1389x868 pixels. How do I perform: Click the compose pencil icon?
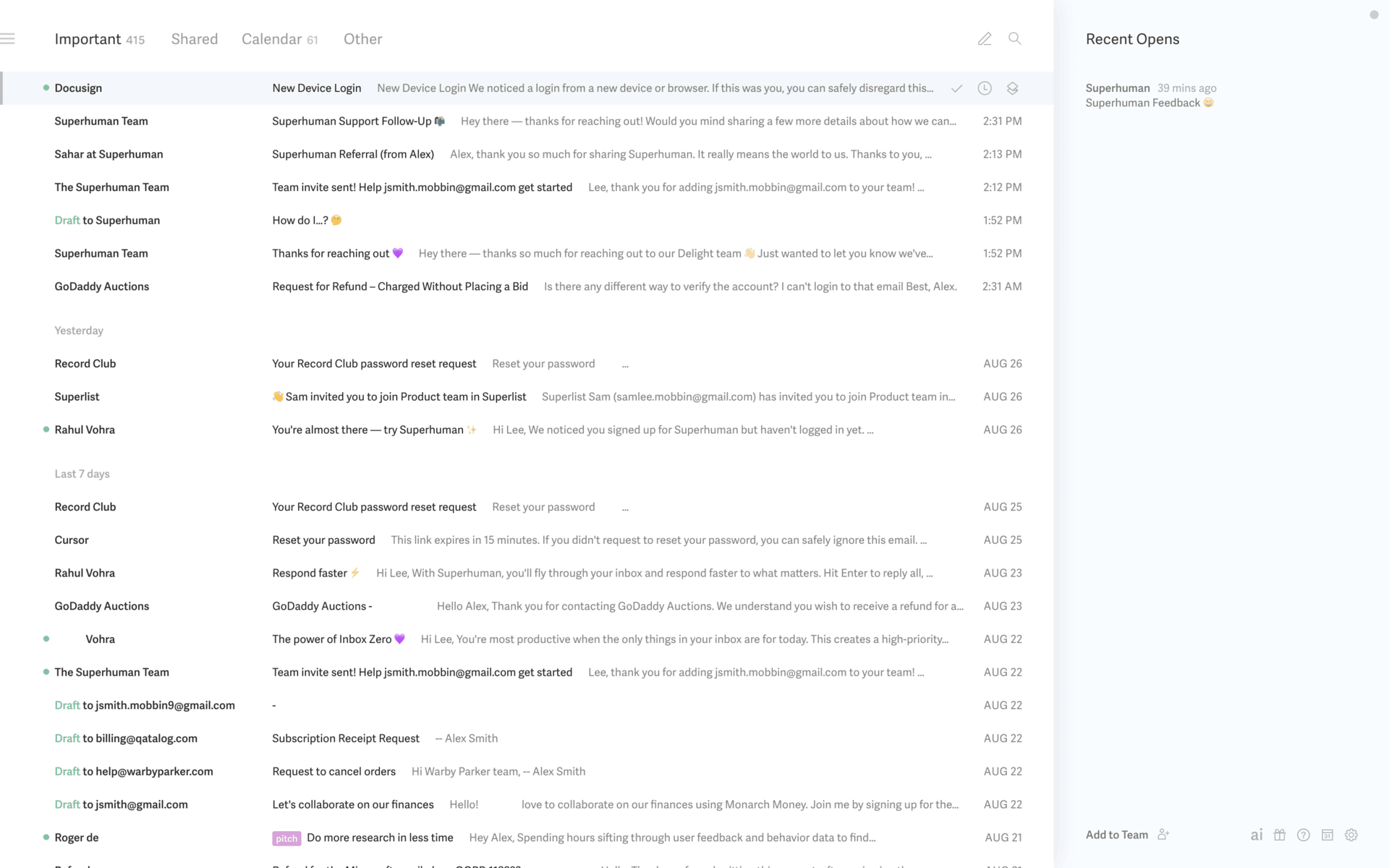point(985,39)
